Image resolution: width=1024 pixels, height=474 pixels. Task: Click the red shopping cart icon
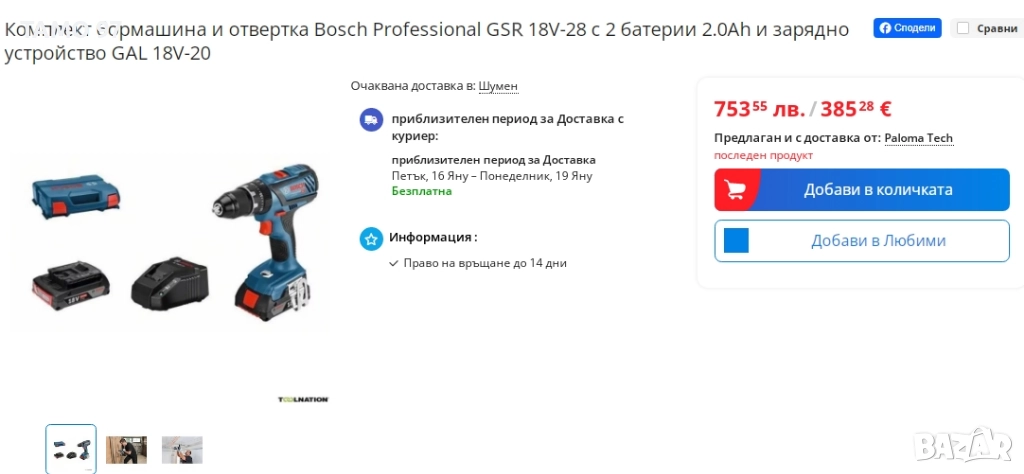[x=737, y=190]
